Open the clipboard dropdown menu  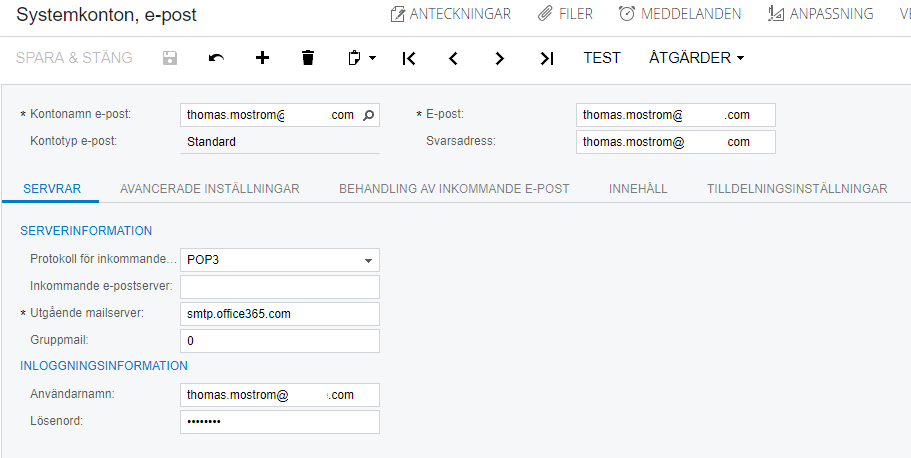pyautogui.click(x=361, y=58)
